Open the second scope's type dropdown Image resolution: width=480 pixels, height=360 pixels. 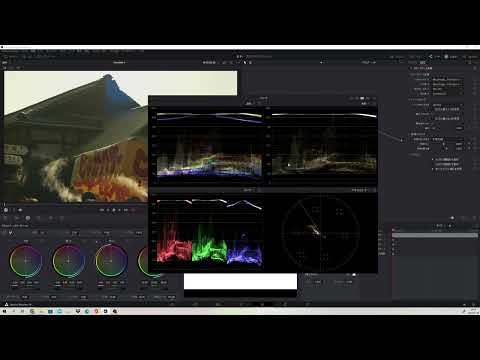(365, 103)
